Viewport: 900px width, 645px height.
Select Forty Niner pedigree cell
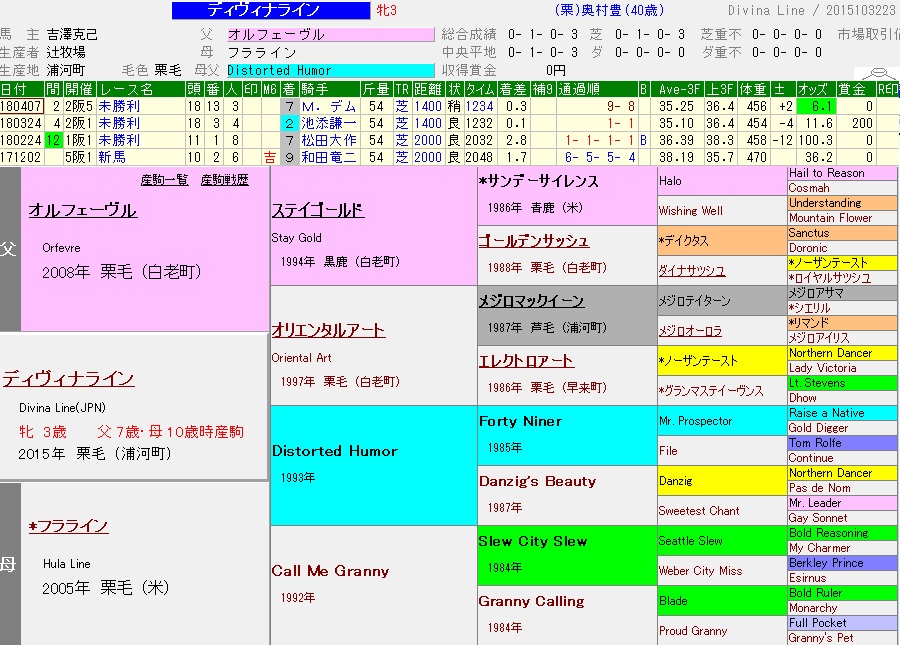click(567, 435)
